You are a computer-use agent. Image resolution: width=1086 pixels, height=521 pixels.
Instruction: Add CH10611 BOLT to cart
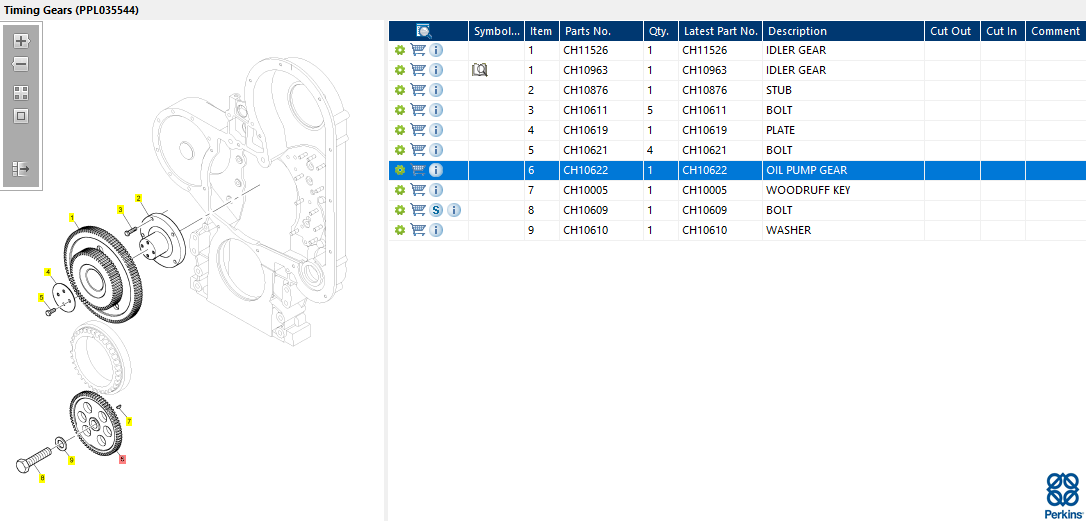(x=418, y=110)
